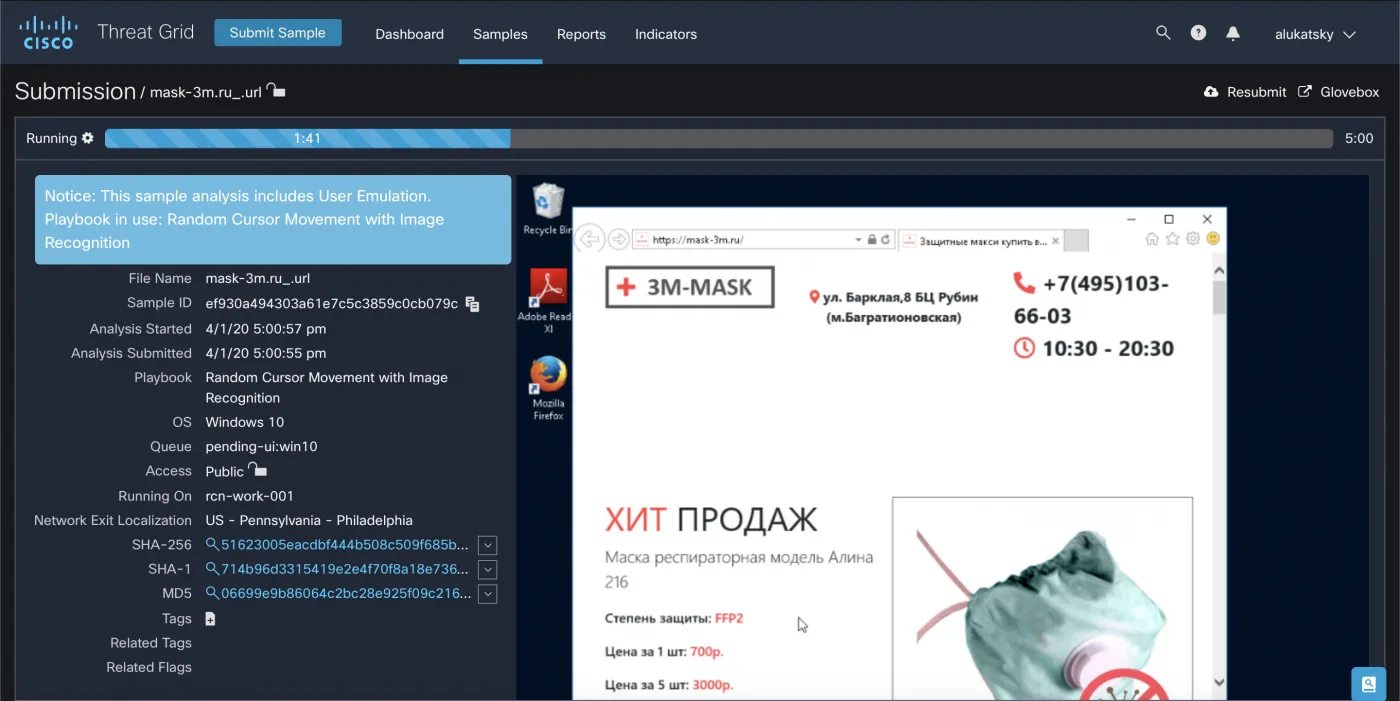Image resolution: width=1400 pixels, height=701 pixels.
Task: Click the gear icon next to Running
Action: [x=88, y=138]
